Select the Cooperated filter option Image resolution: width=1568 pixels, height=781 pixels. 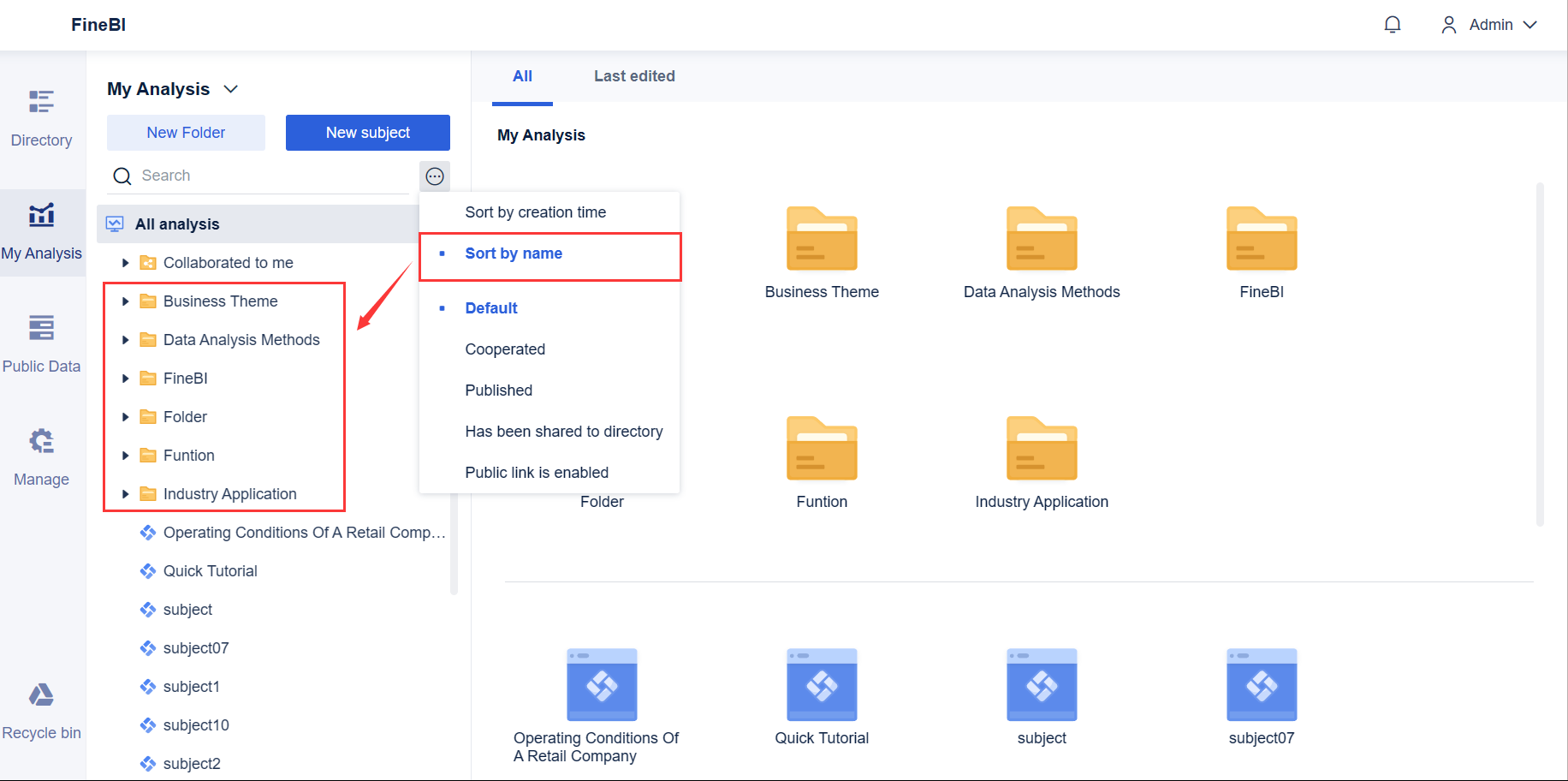(x=505, y=349)
